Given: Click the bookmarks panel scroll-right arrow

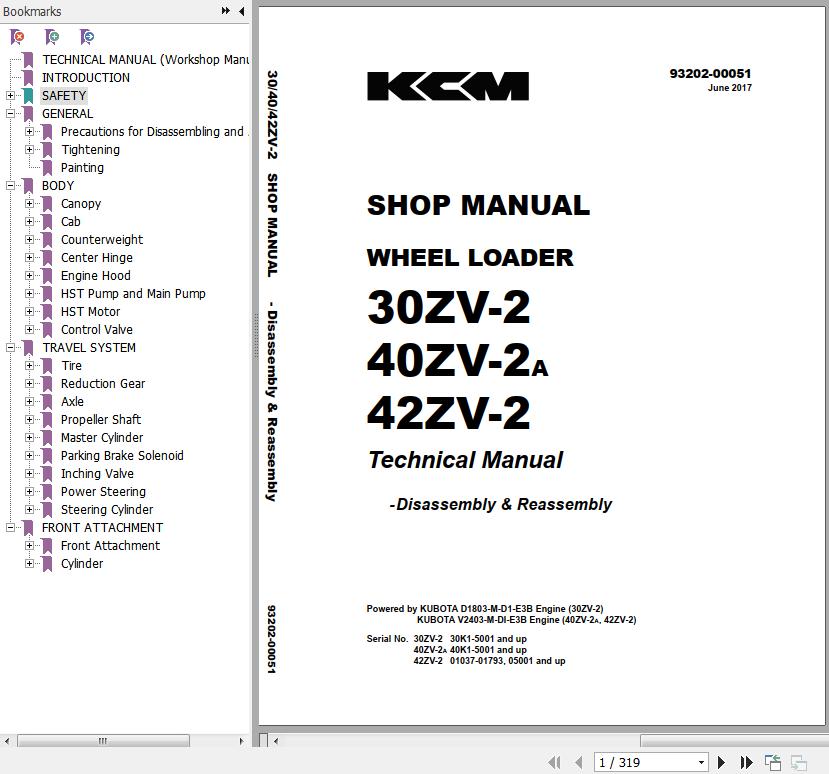Looking at the screenshot, I should tap(242, 741).
